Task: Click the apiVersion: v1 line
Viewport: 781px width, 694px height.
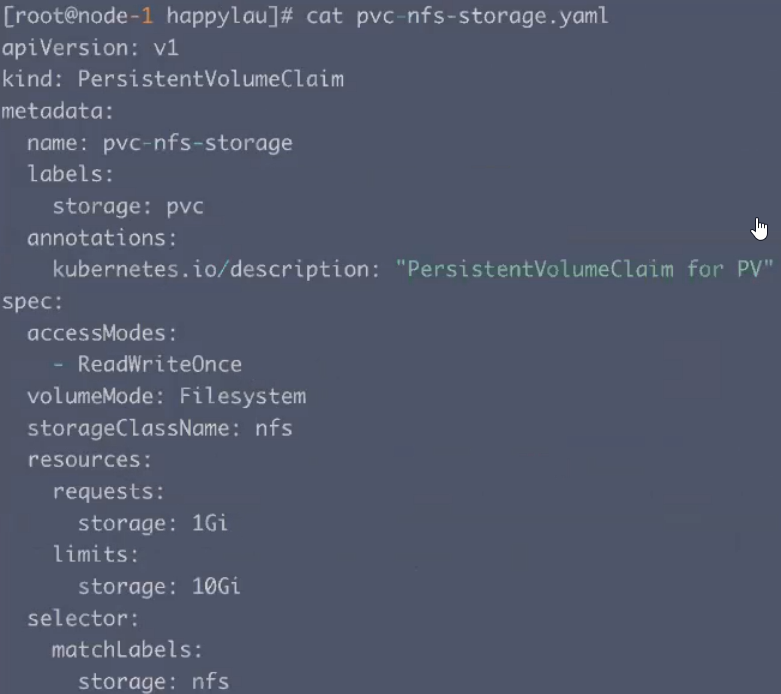Action: pyautogui.click(x=90, y=48)
